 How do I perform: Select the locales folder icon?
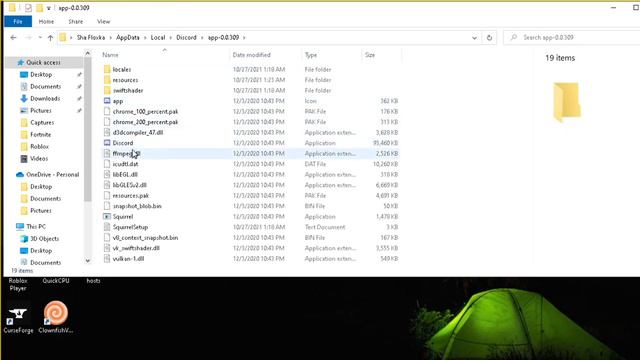coord(107,69)
